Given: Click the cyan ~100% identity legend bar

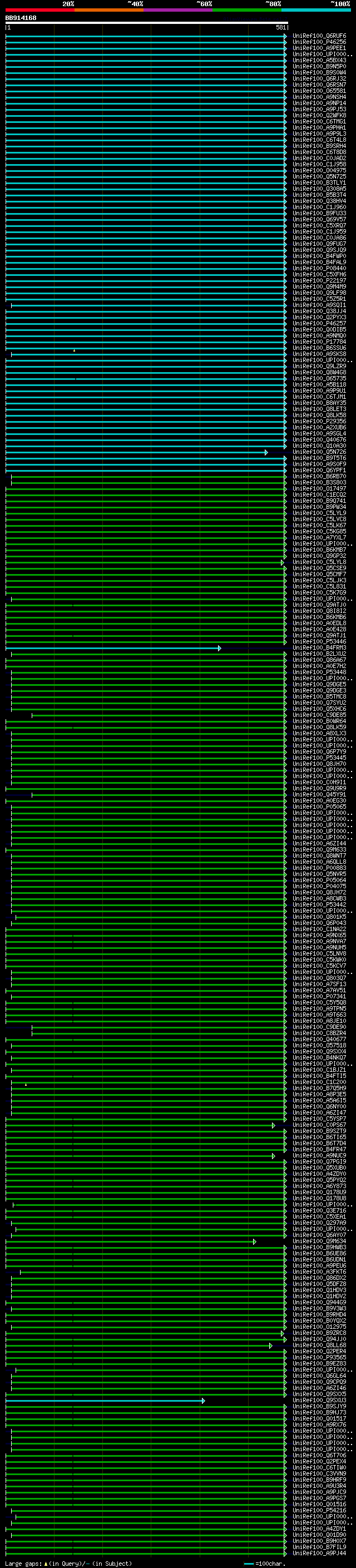Looking at the screenshot, I should click(x=316, y=10).
